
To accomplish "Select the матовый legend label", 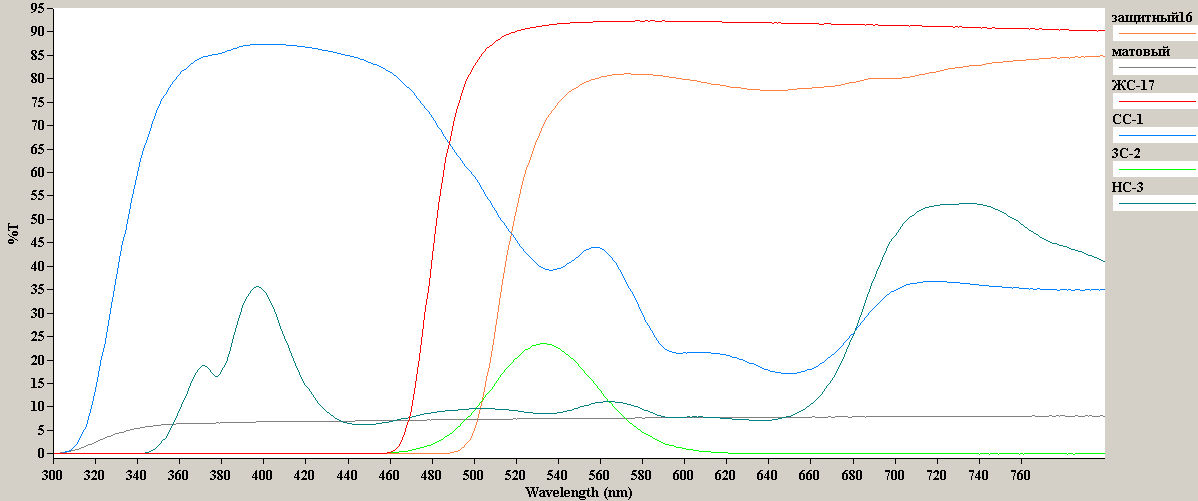I will pyautogui.click(x=1140, y=52).
